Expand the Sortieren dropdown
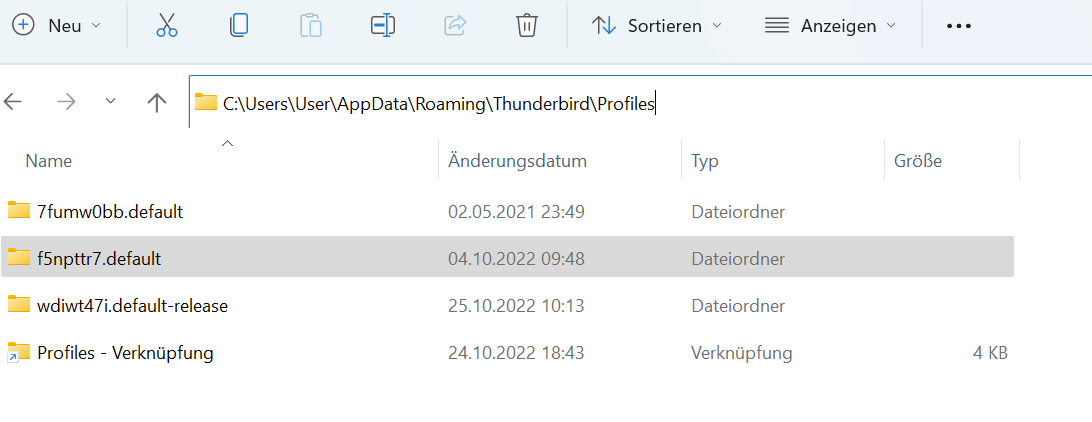Viewport: 1092px width, 422px height. [657, 25]
